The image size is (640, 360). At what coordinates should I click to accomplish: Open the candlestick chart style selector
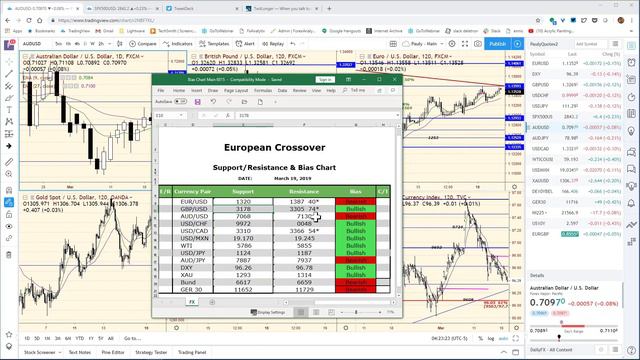click(120, 44)
